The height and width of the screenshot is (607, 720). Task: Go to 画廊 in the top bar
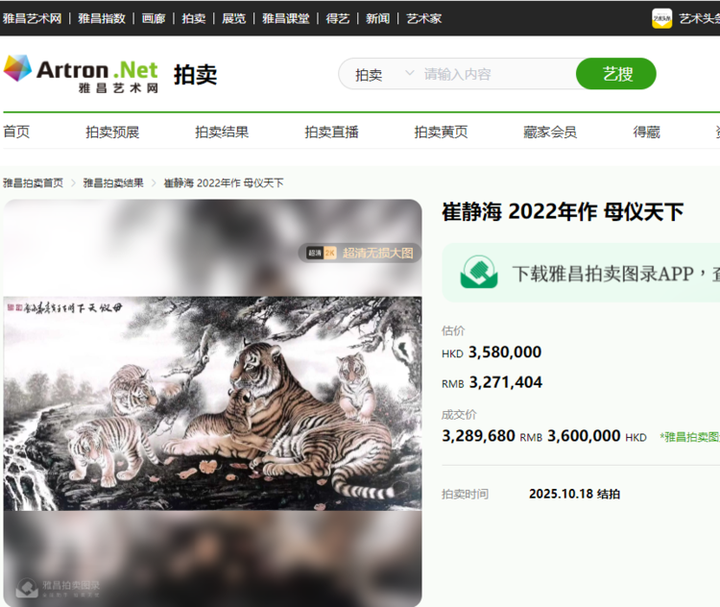click(x=153, y=18)
